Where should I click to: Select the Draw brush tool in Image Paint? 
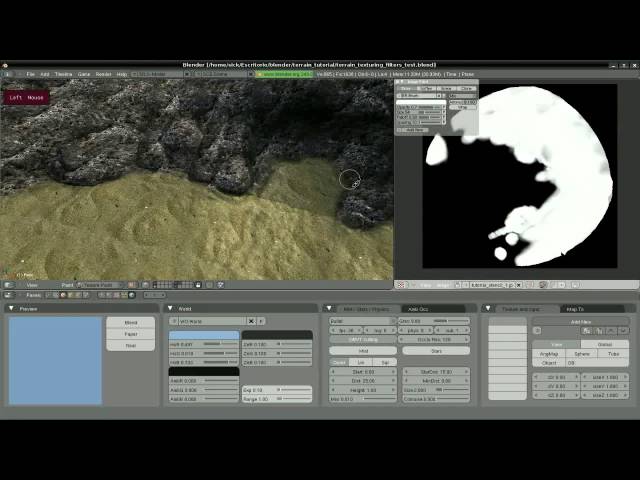pos(406,89)
